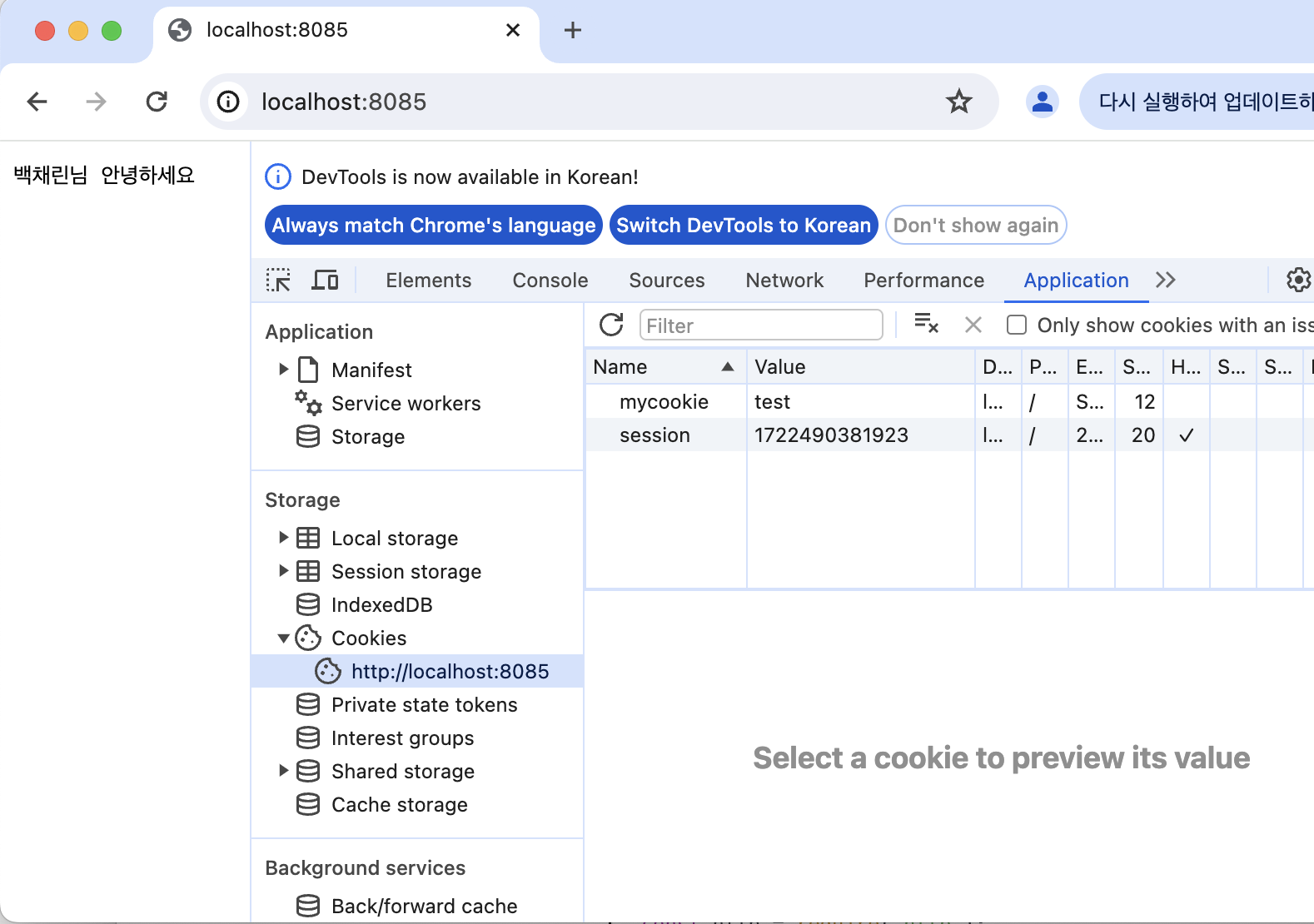The image size is (1314, 924).
Task: Expand the Shared storage tree
Action: 283,770
